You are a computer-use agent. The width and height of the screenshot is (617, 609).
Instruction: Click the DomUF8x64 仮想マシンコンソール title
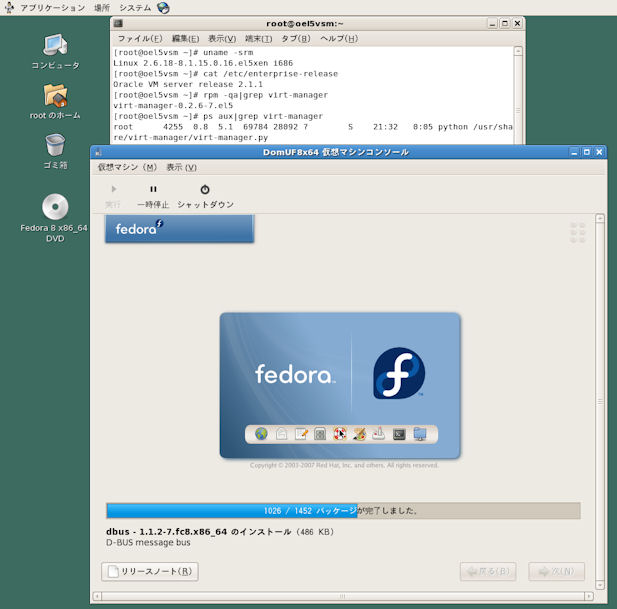(336, 152)
